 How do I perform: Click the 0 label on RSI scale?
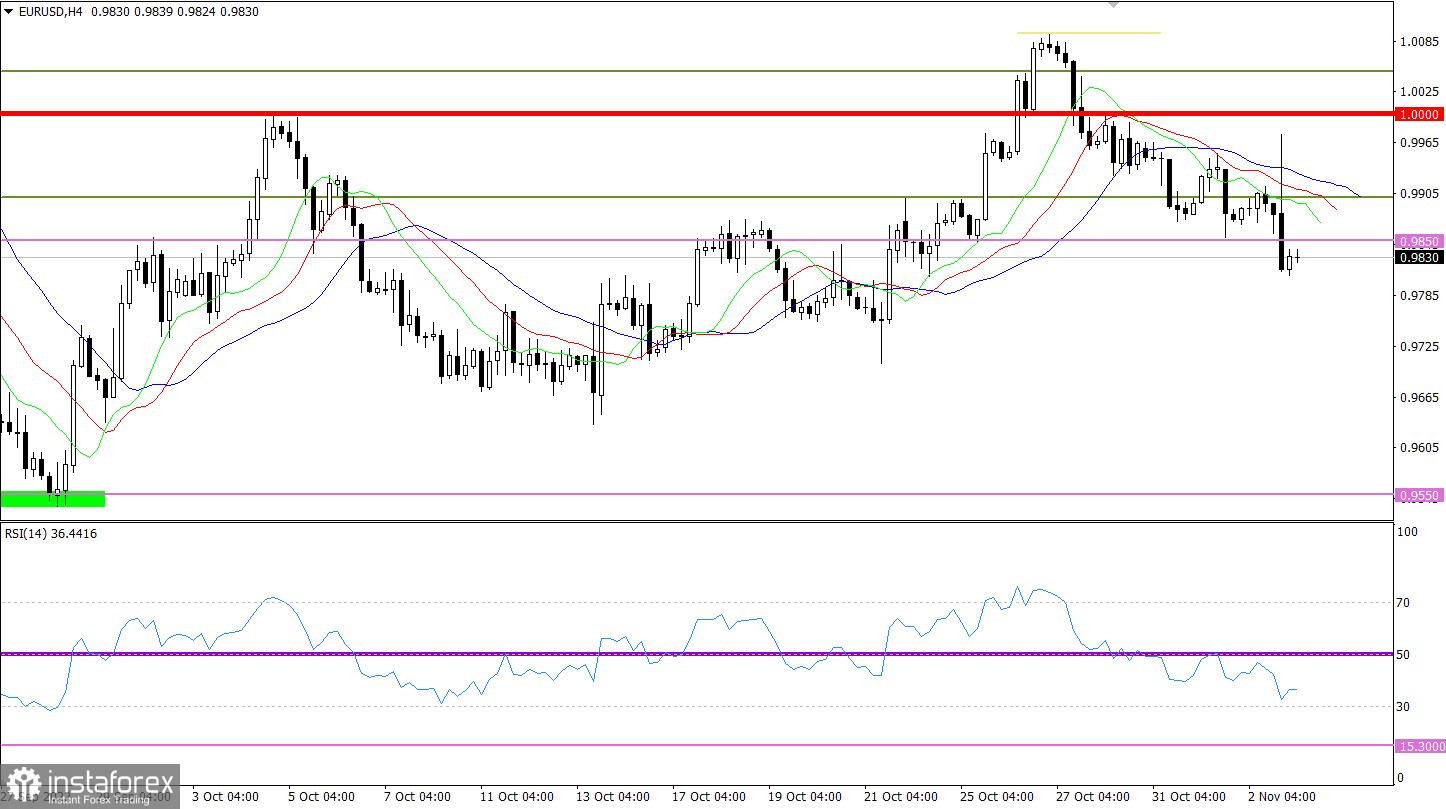coord(1401,777)
